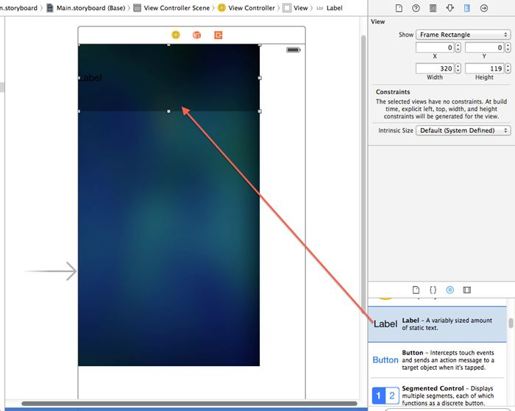Viewport: 515px width, 411px height.
Task: Click the blue background image view
Action: 169,238
